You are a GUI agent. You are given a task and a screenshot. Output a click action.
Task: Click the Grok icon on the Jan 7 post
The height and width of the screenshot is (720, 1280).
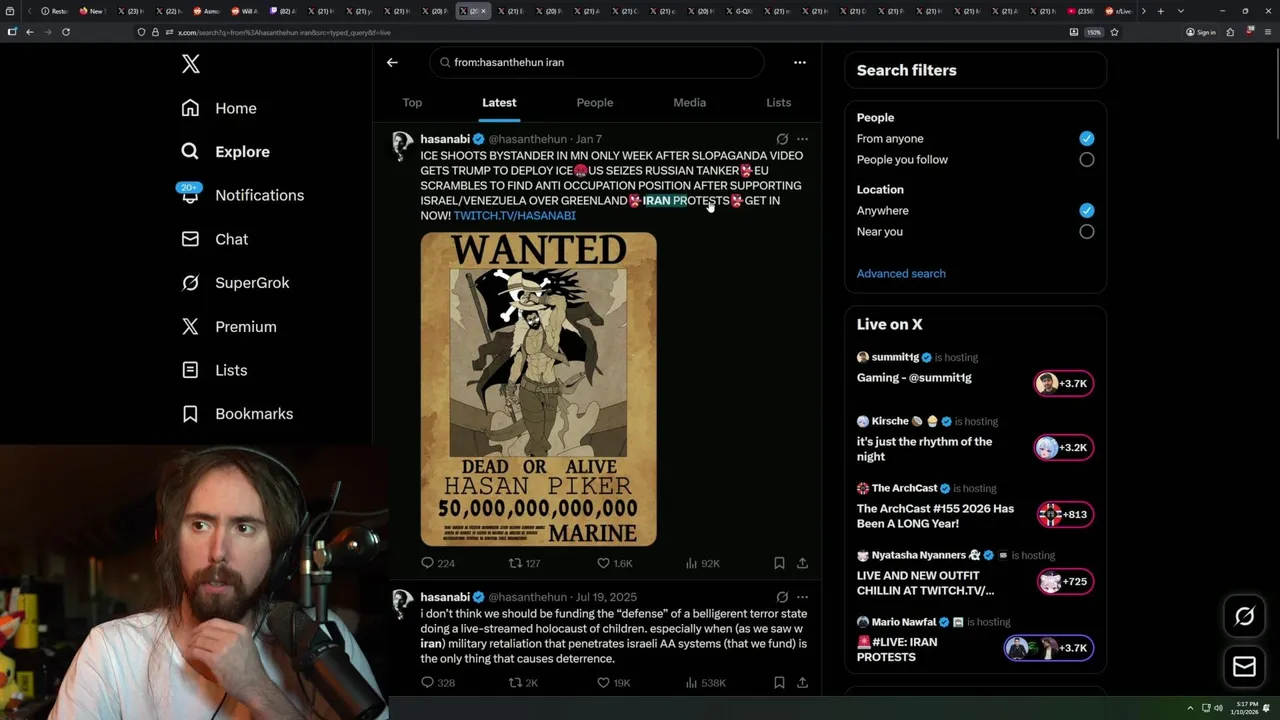click(x=782, y=139)
